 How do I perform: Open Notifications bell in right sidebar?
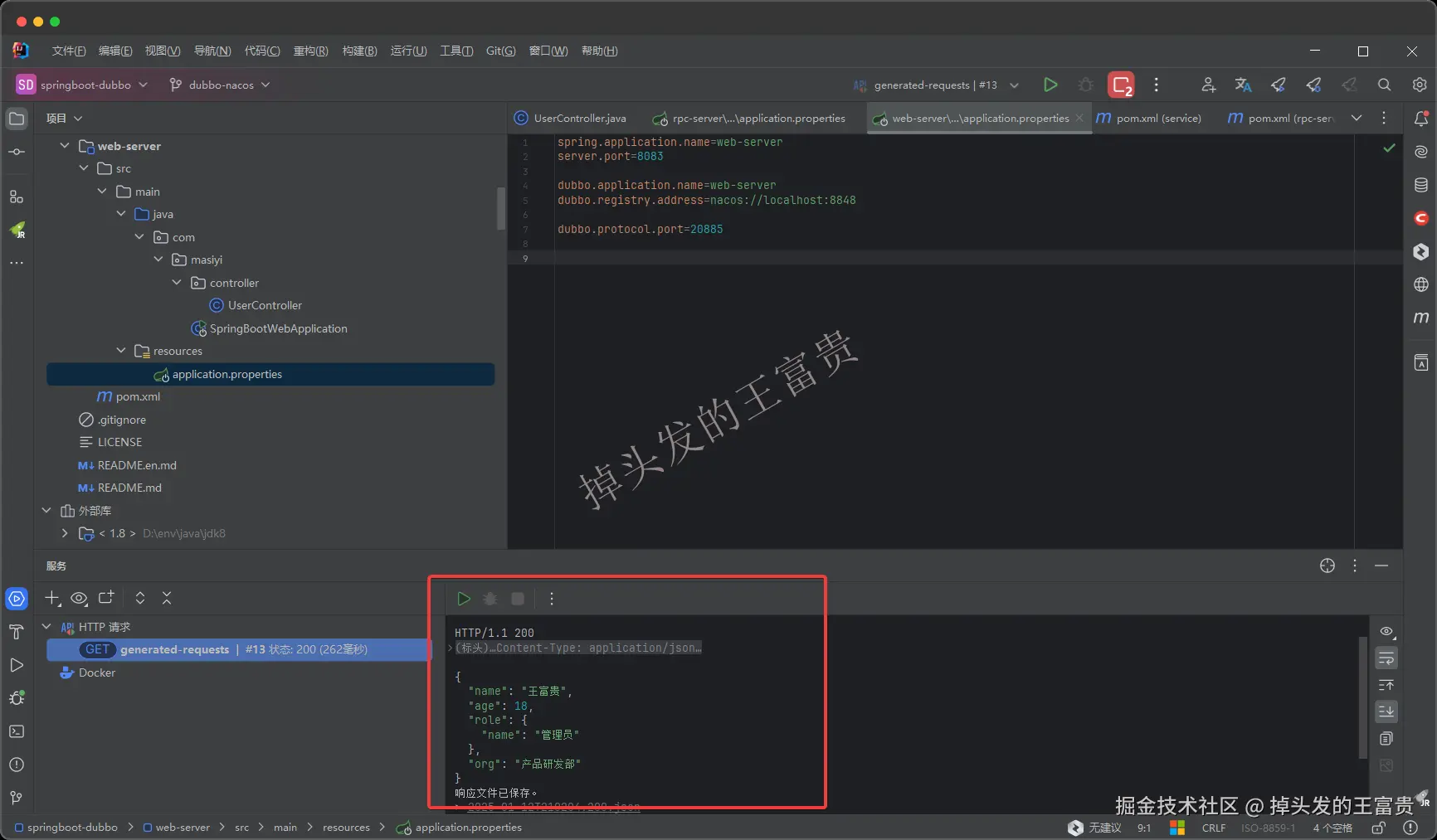[x=1420, y=119]
